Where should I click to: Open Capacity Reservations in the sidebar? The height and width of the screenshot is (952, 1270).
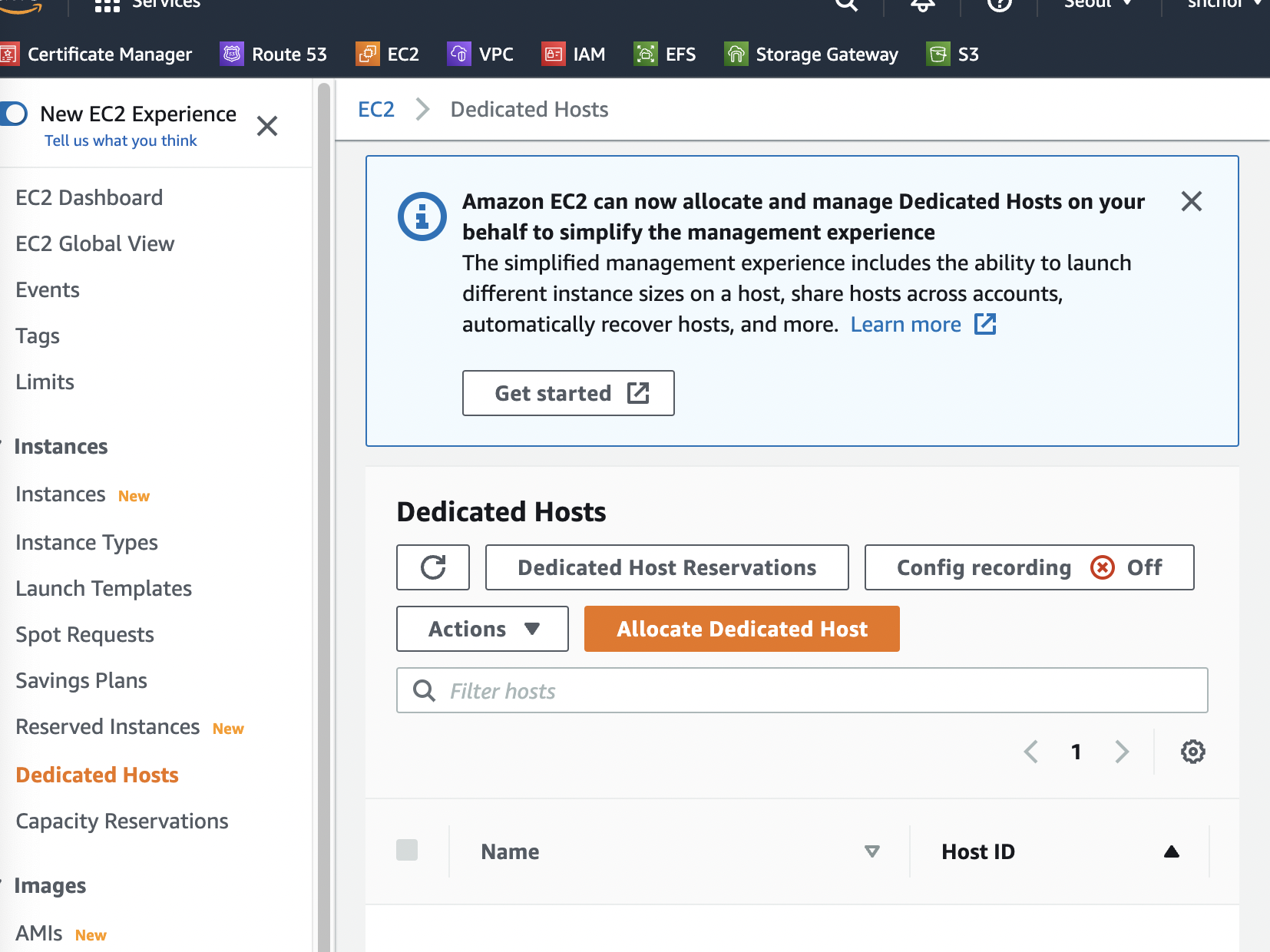click(122, 821)
